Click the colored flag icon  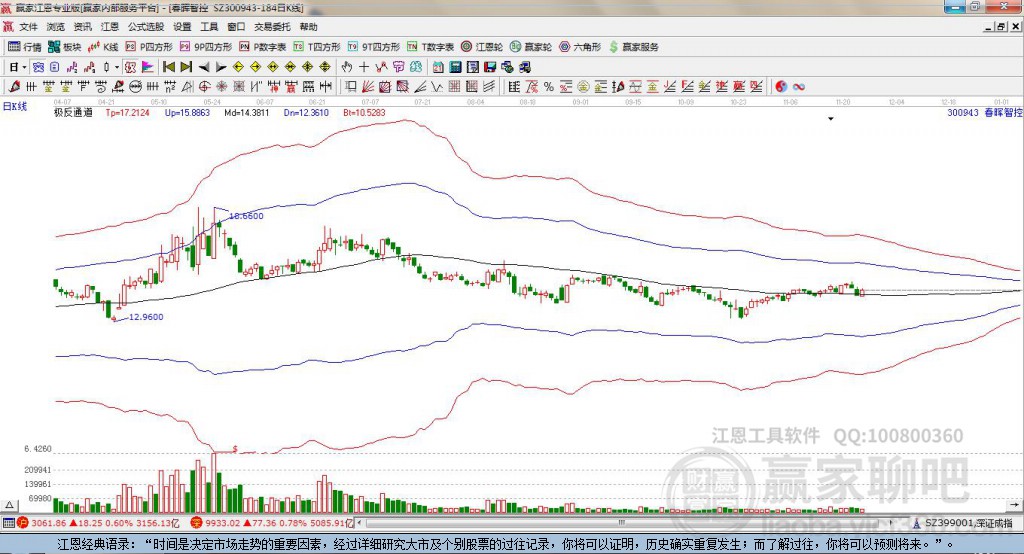click(x=148, y=67)
